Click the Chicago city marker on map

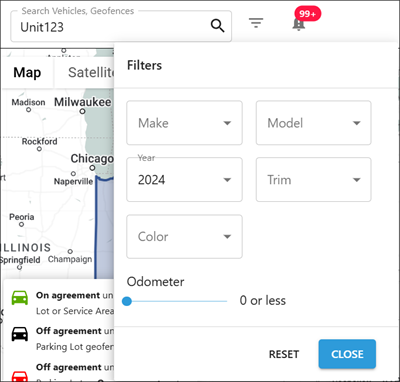click(x=92, y=168)
